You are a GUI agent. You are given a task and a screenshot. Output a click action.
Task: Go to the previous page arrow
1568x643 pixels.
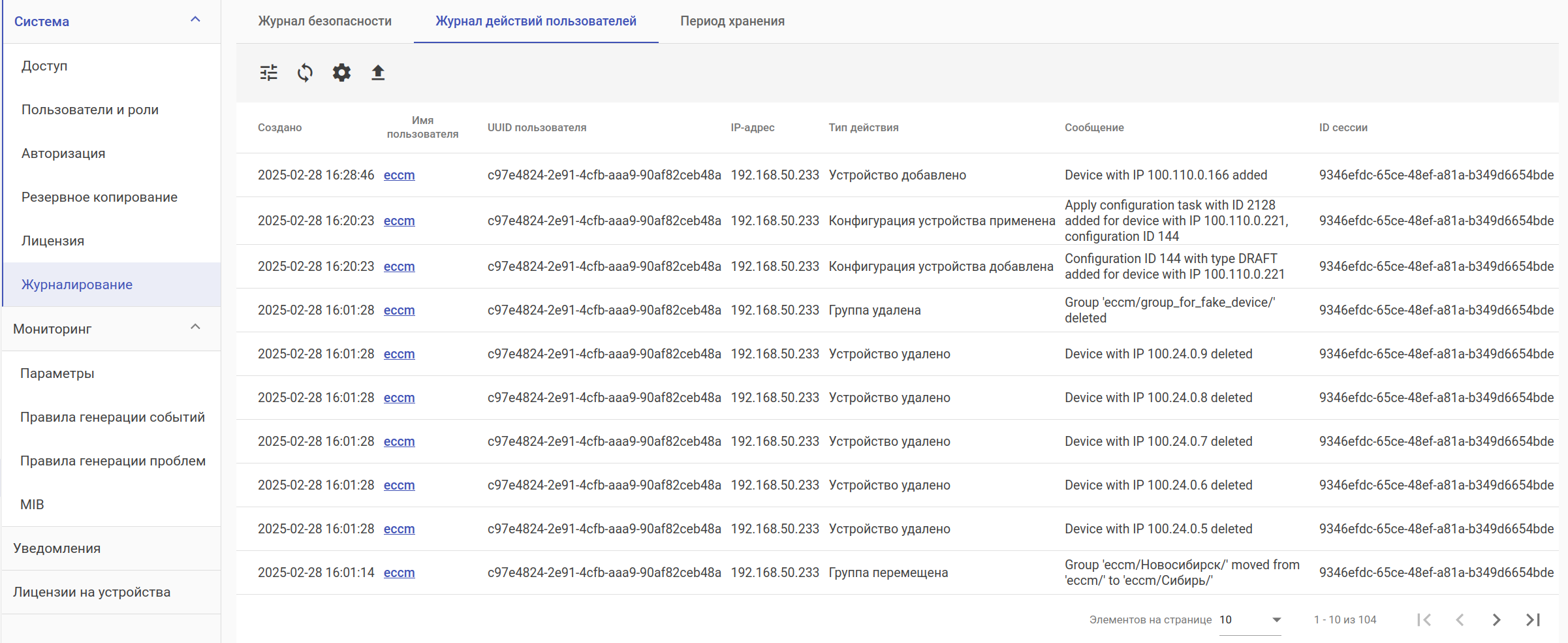pos(1460,619)
